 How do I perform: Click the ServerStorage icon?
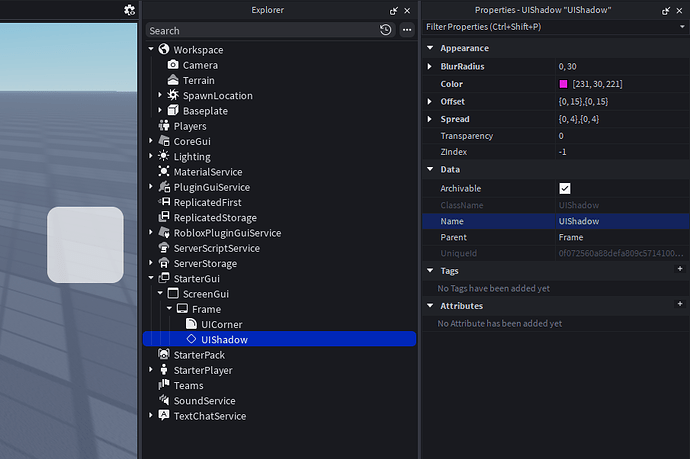[x=164, y=263]
